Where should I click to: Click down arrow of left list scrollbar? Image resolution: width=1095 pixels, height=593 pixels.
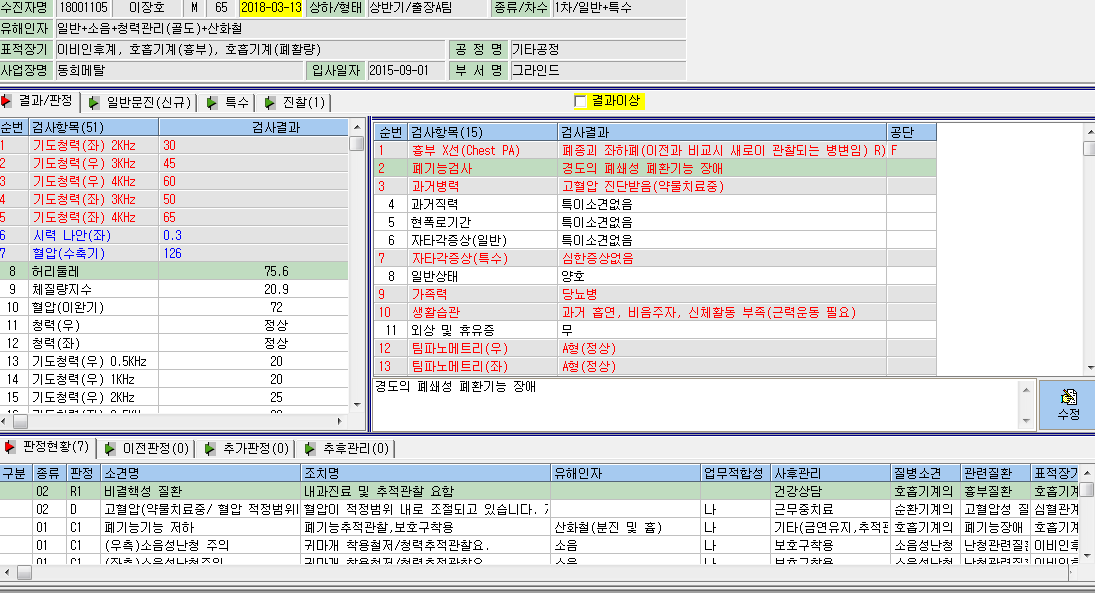[357, 404]
